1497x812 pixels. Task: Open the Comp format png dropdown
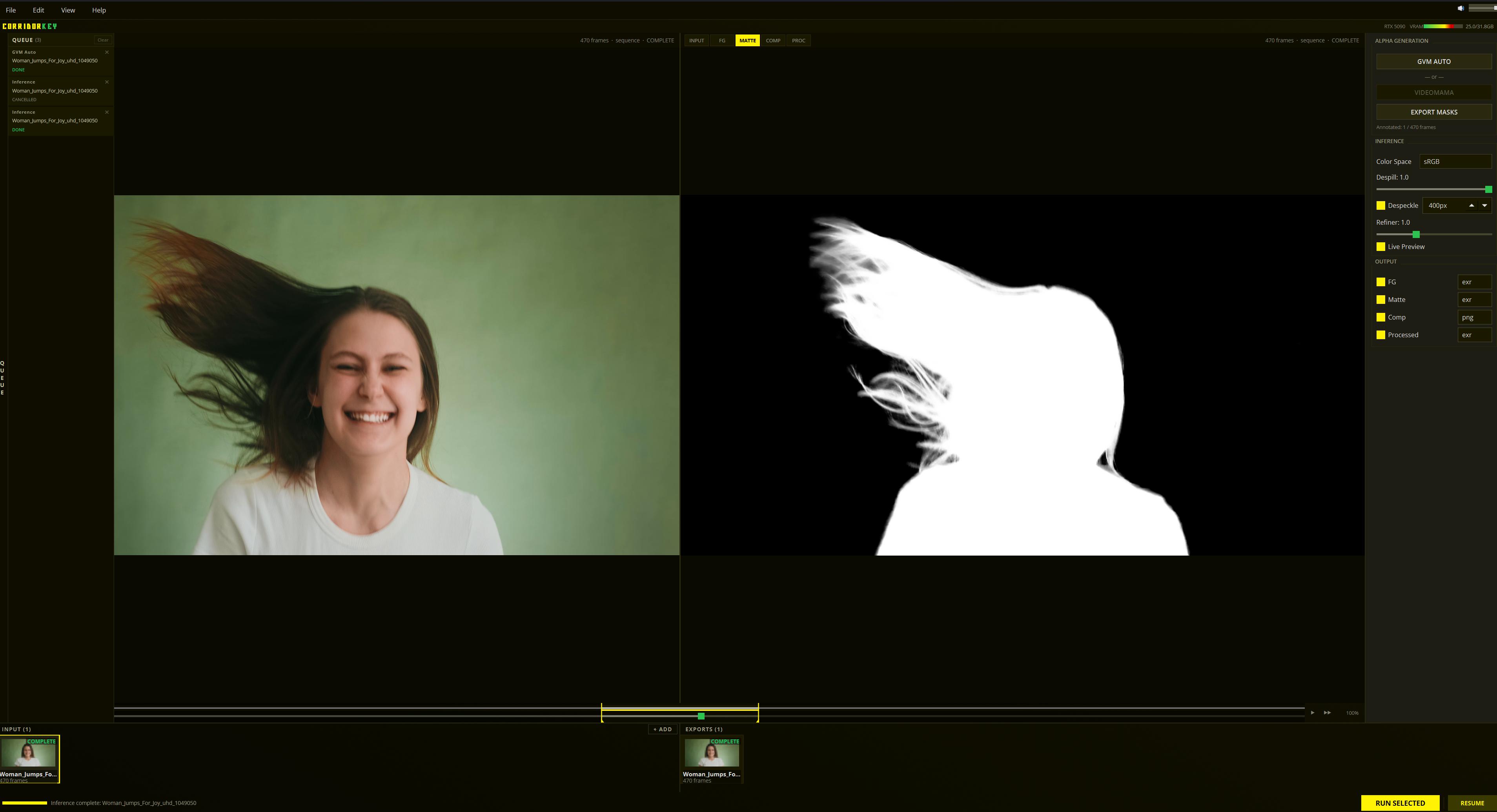[x=1474, y=317]
